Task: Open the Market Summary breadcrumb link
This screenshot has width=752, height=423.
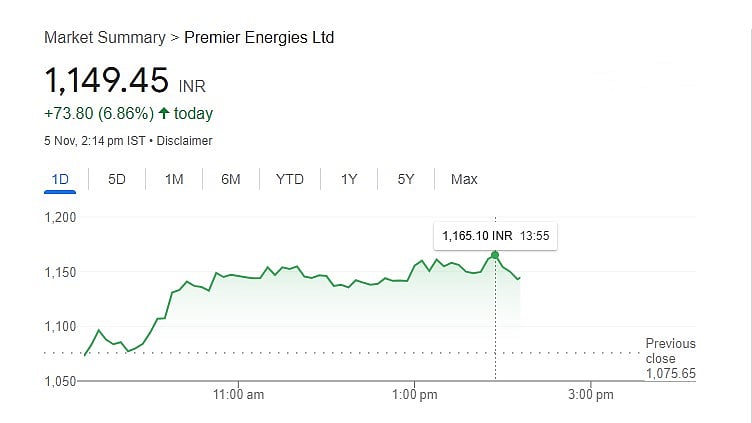Action: point(104,38)
